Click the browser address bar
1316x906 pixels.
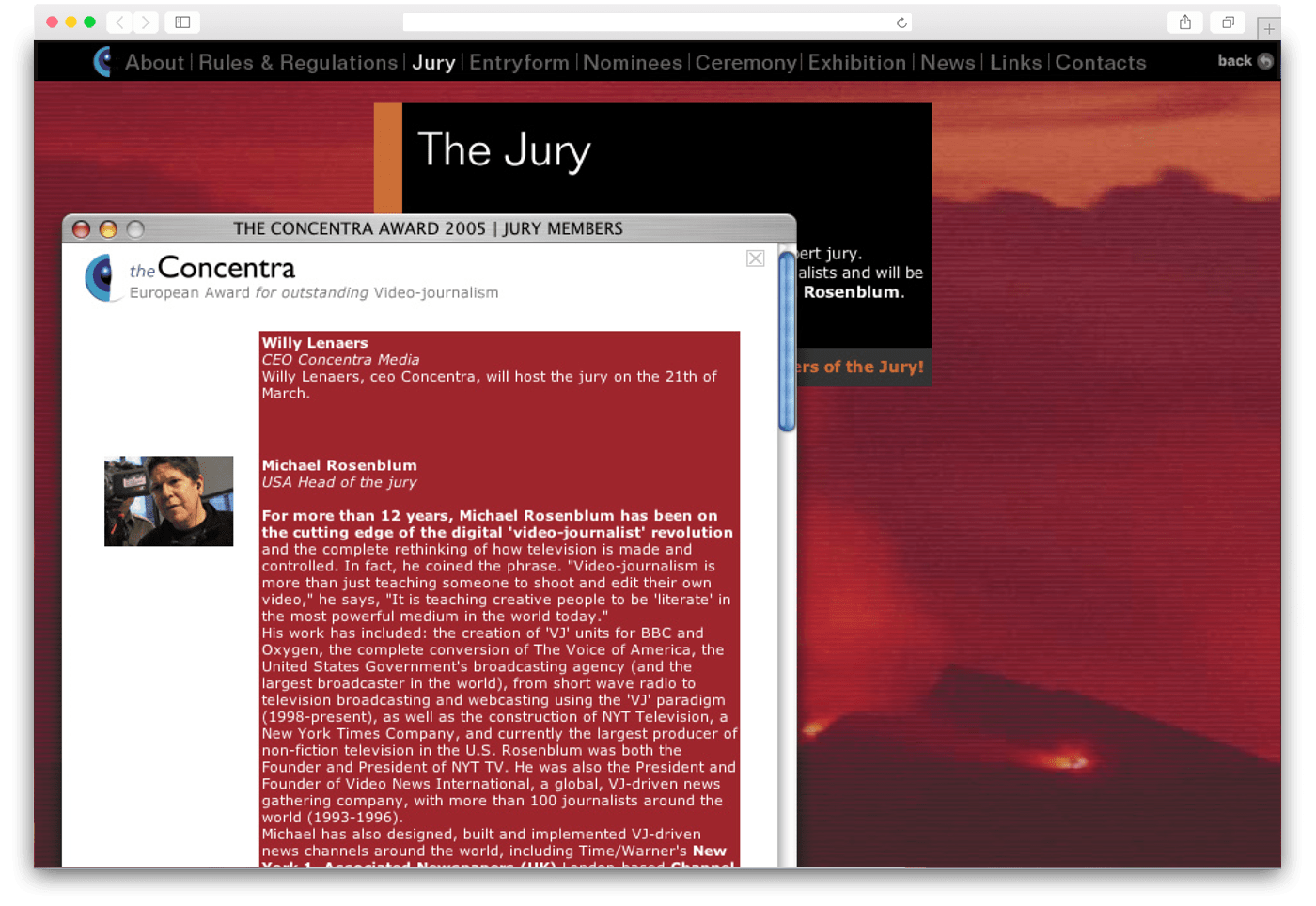[649, 23]
